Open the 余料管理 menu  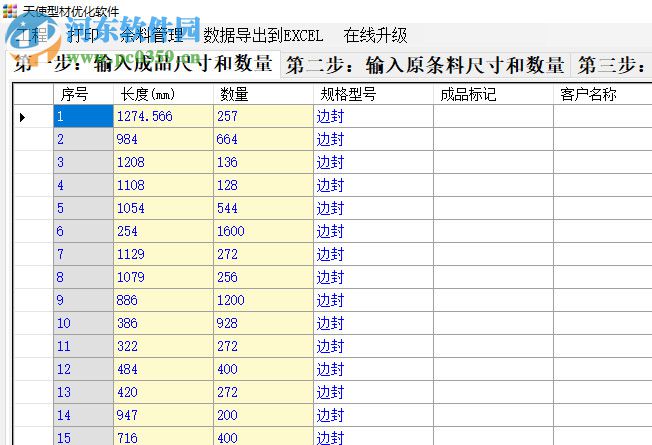pos(151,35)
